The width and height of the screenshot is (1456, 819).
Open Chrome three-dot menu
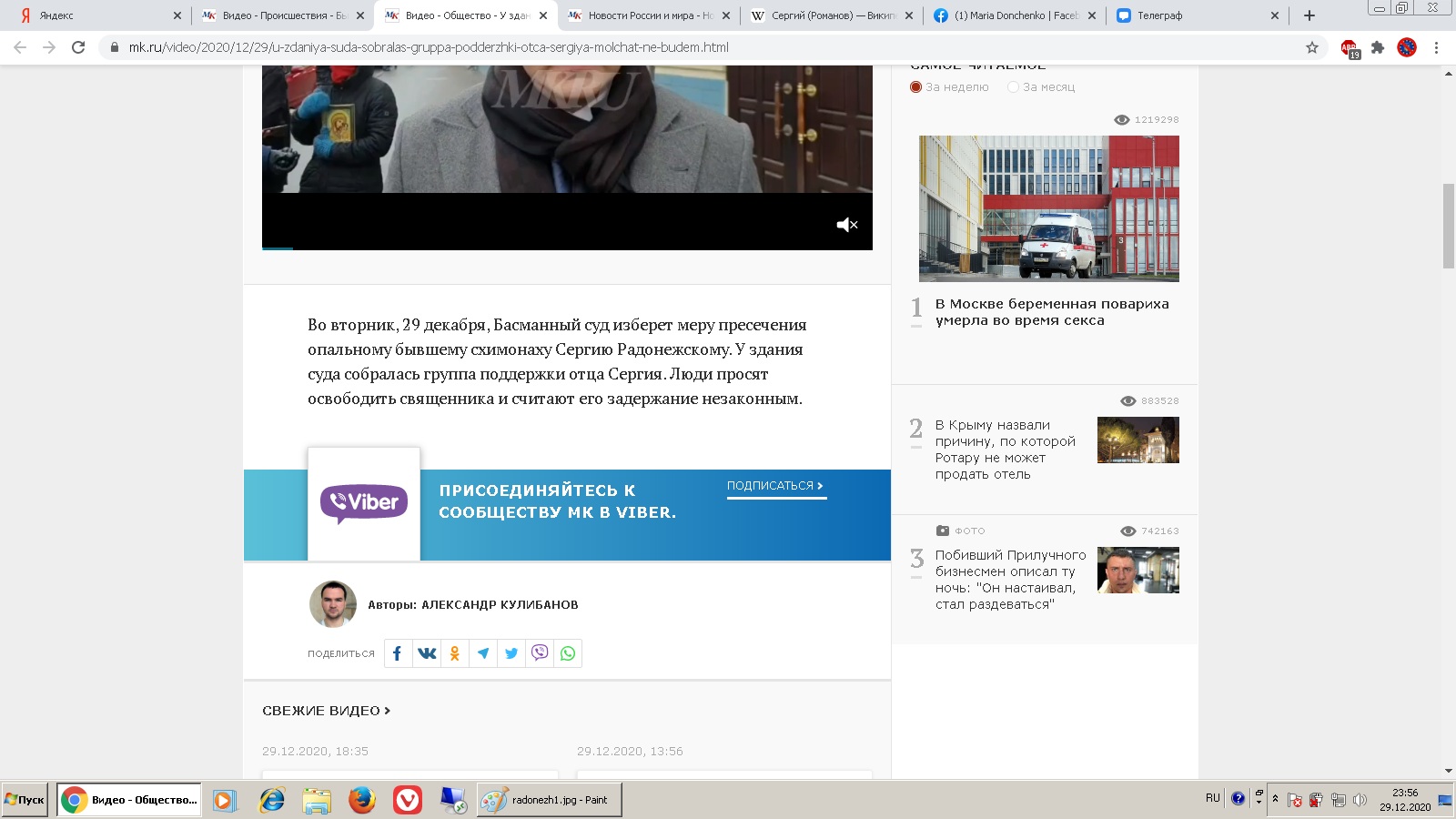click(x=1437, y=47)
